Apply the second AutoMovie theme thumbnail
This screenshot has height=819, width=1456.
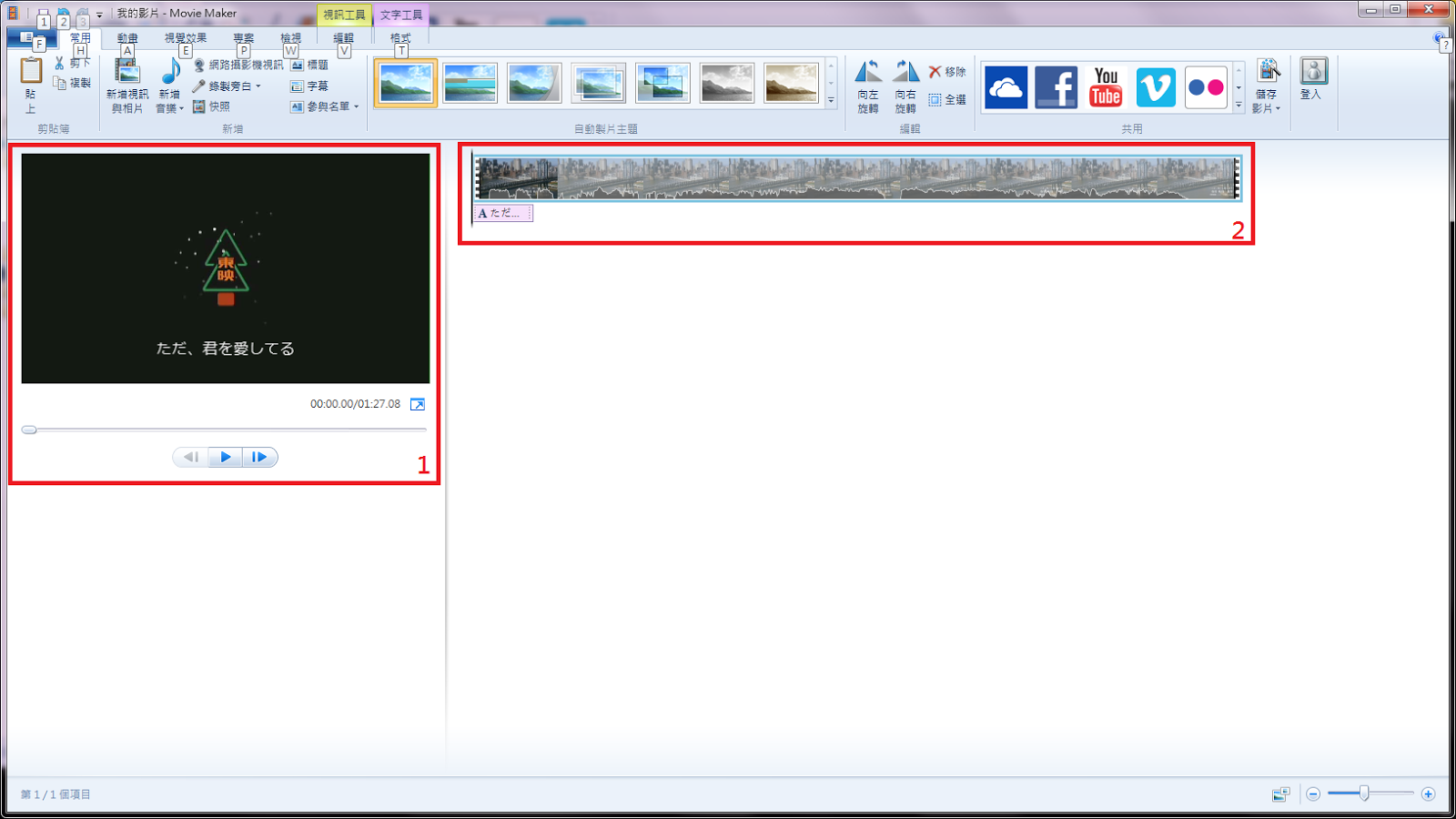(470, 83)
